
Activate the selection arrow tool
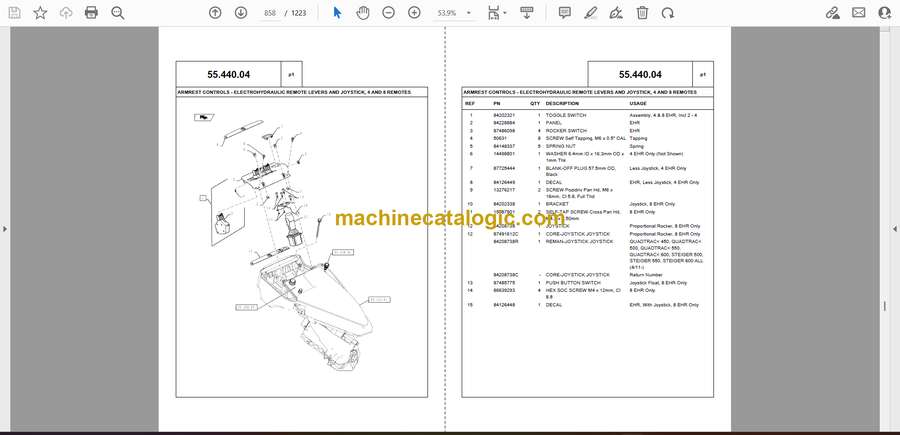point(338,13)
